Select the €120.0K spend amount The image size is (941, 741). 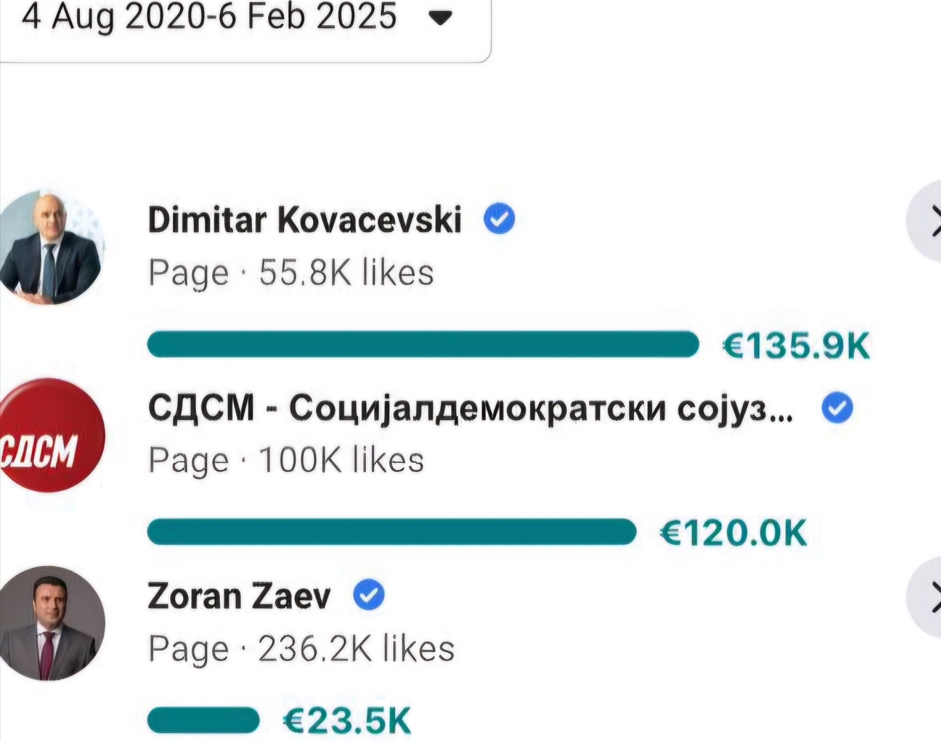[x=733, y=533]
